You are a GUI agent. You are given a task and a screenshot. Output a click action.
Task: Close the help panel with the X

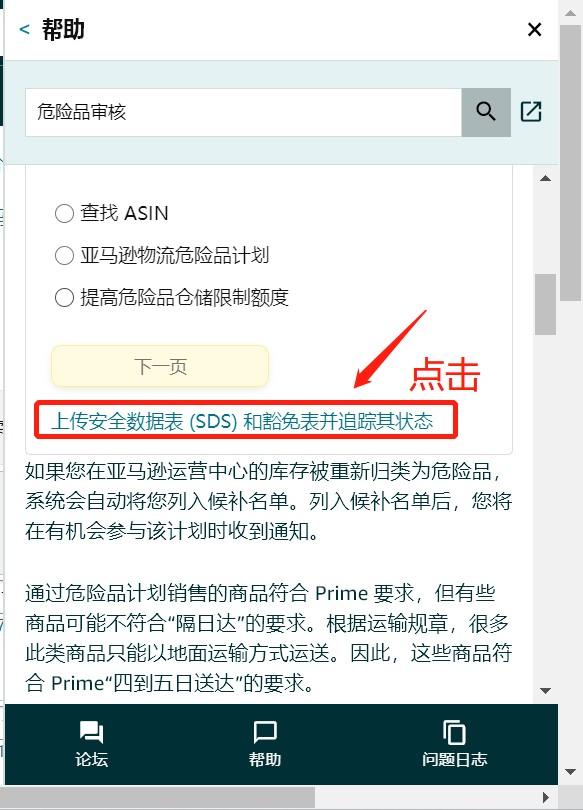click(534, 29)
